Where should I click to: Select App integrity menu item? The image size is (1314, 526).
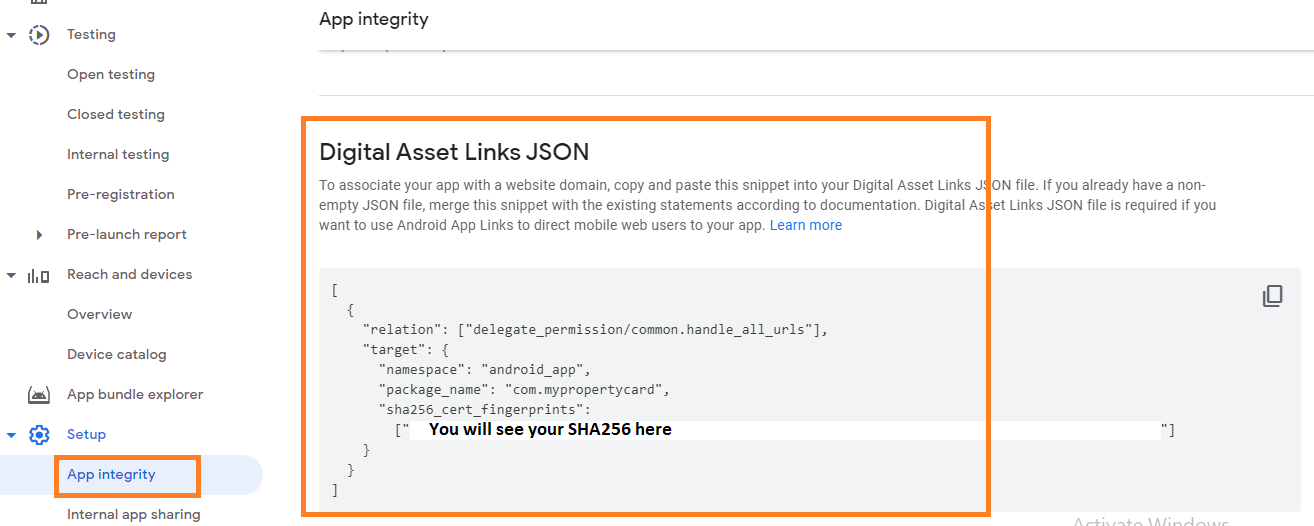coord(111,474)
